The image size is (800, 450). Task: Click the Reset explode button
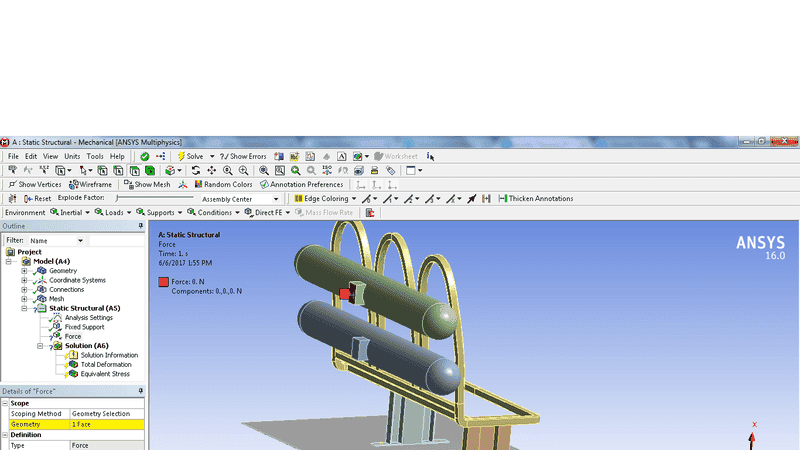[38, 198]
